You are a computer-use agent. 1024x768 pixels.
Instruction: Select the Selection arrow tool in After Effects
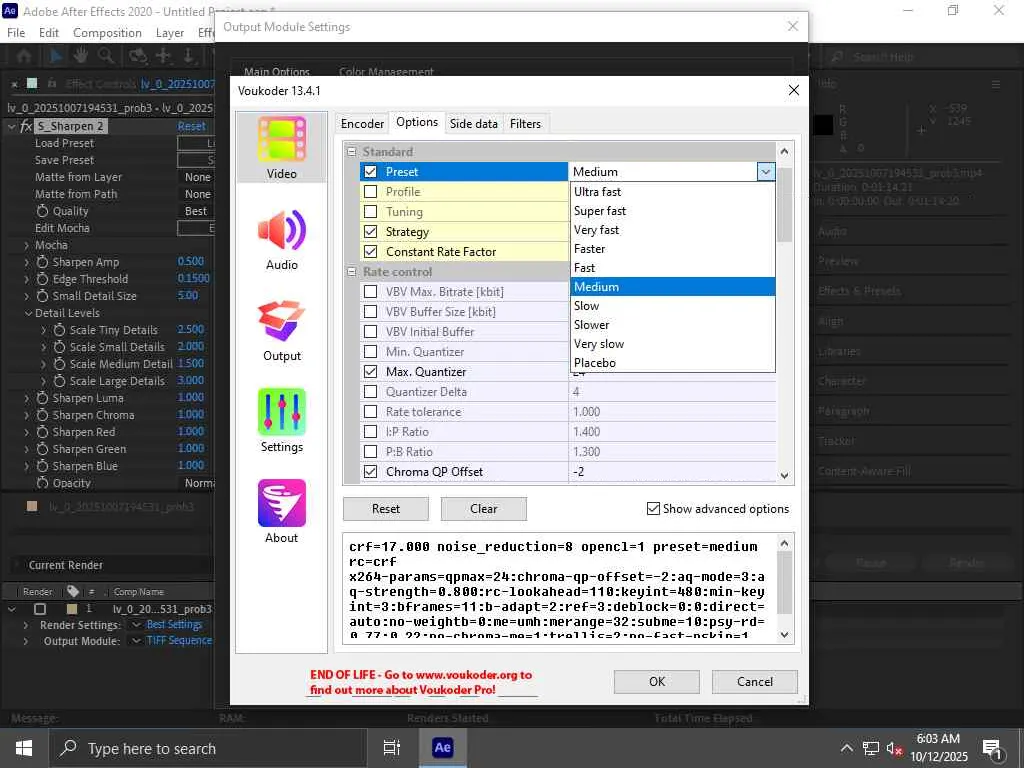pos(56,56)
